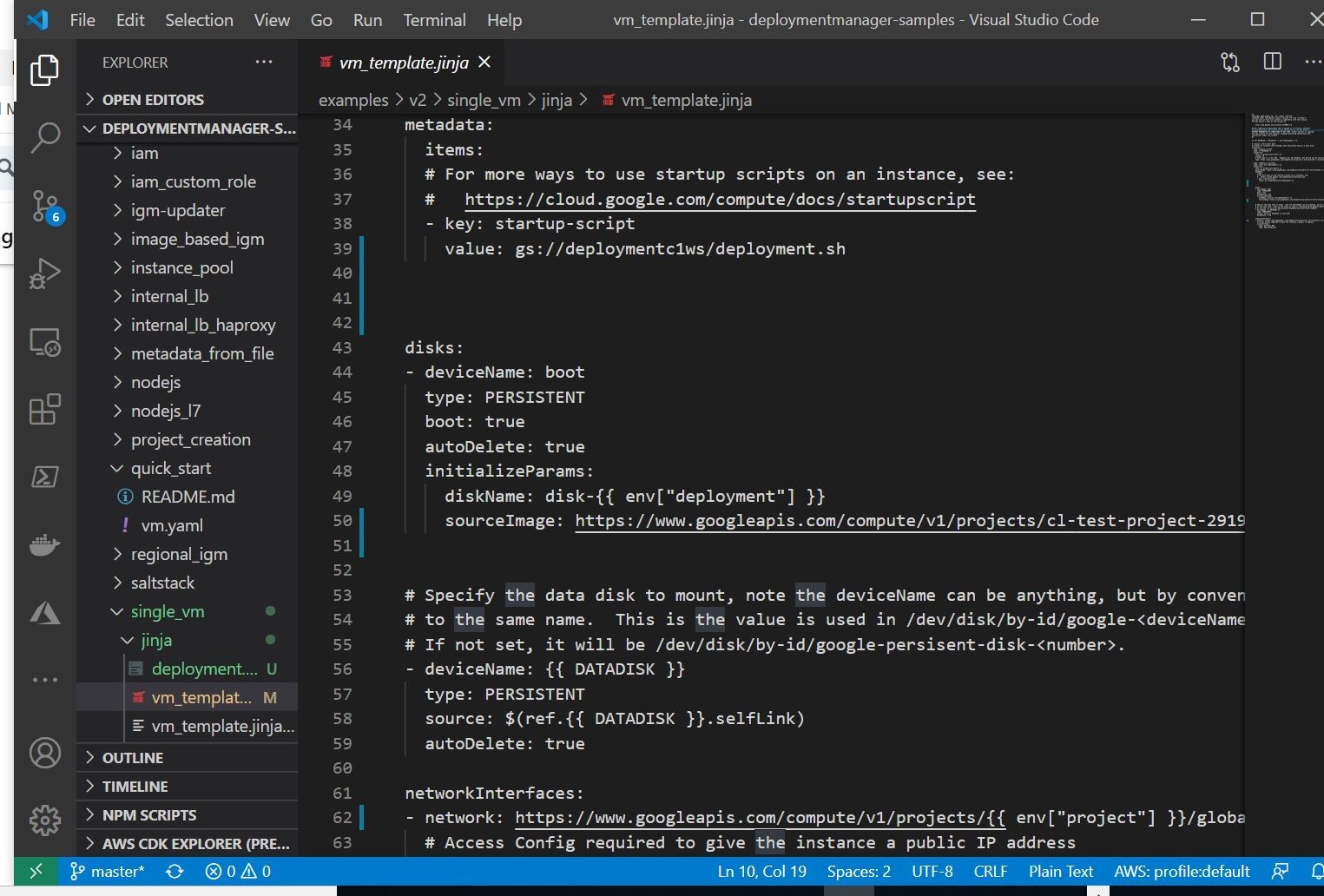Image resolution: width=1324 pixels, height=896 pixels.
Task: Click the sourceImage googleapis URL on line 50
Action: pyautogui.click(x=909, y=520)
